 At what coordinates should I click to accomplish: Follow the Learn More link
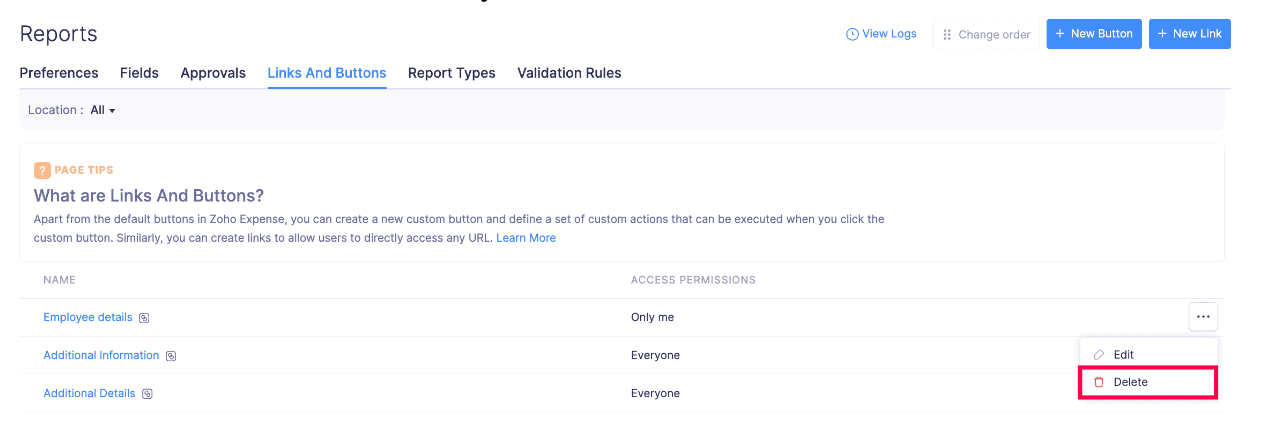click(526, 238)
